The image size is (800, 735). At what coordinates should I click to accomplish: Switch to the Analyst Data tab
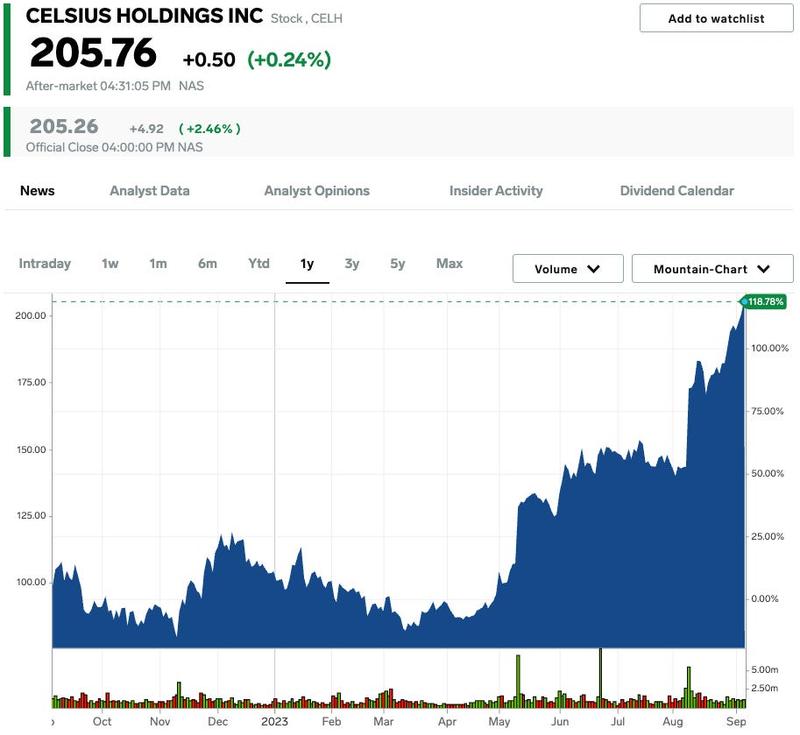(x=149, y=191)
